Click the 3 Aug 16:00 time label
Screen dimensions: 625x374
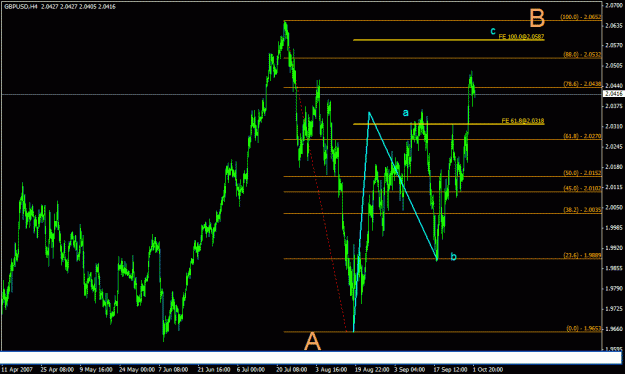331,370
